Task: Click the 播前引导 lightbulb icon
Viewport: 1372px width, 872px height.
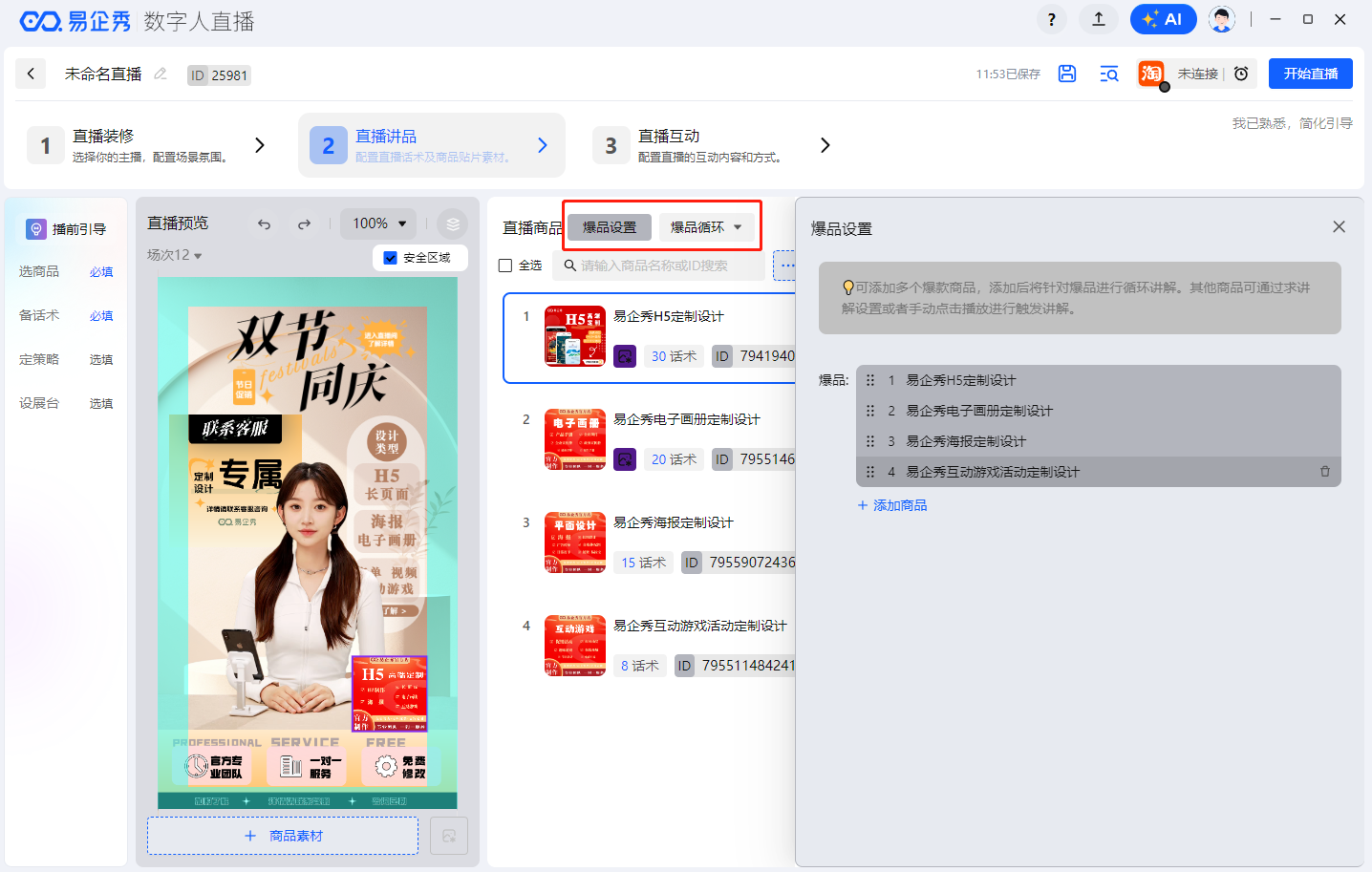Action: click(x=36, y=229)
